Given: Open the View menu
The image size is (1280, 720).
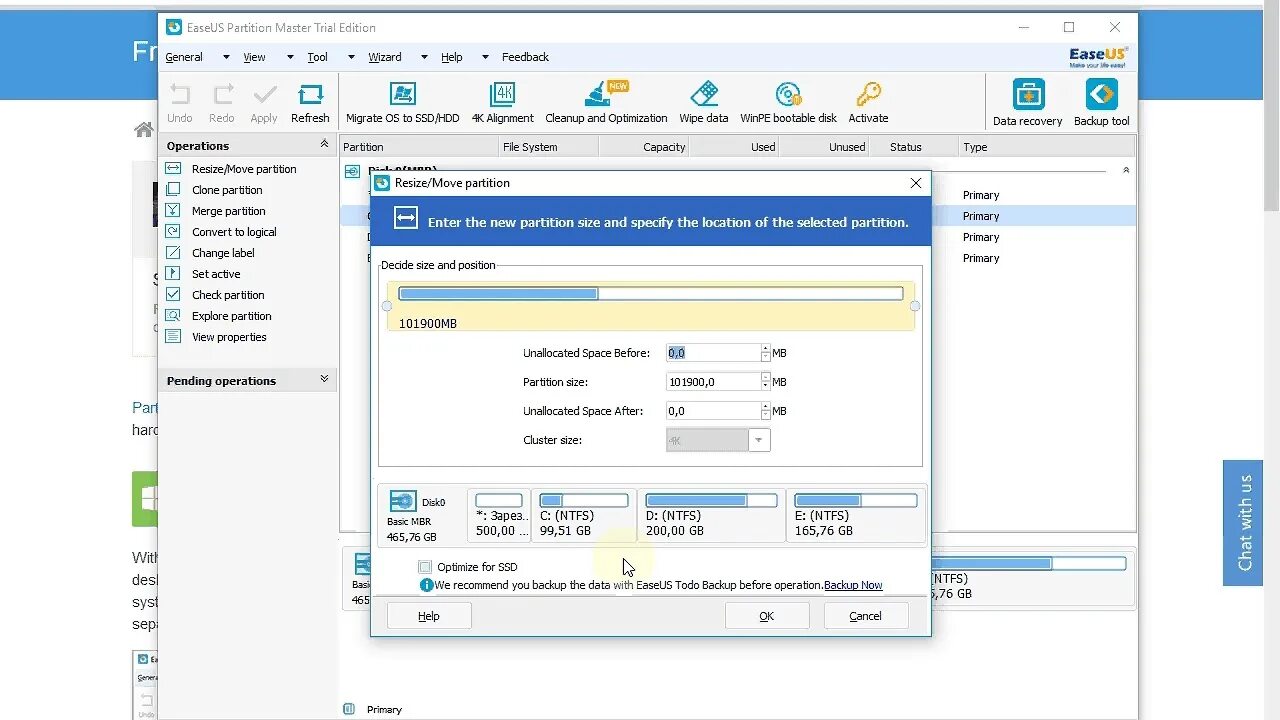Looking at the screenshot, I should click(254, 57).
